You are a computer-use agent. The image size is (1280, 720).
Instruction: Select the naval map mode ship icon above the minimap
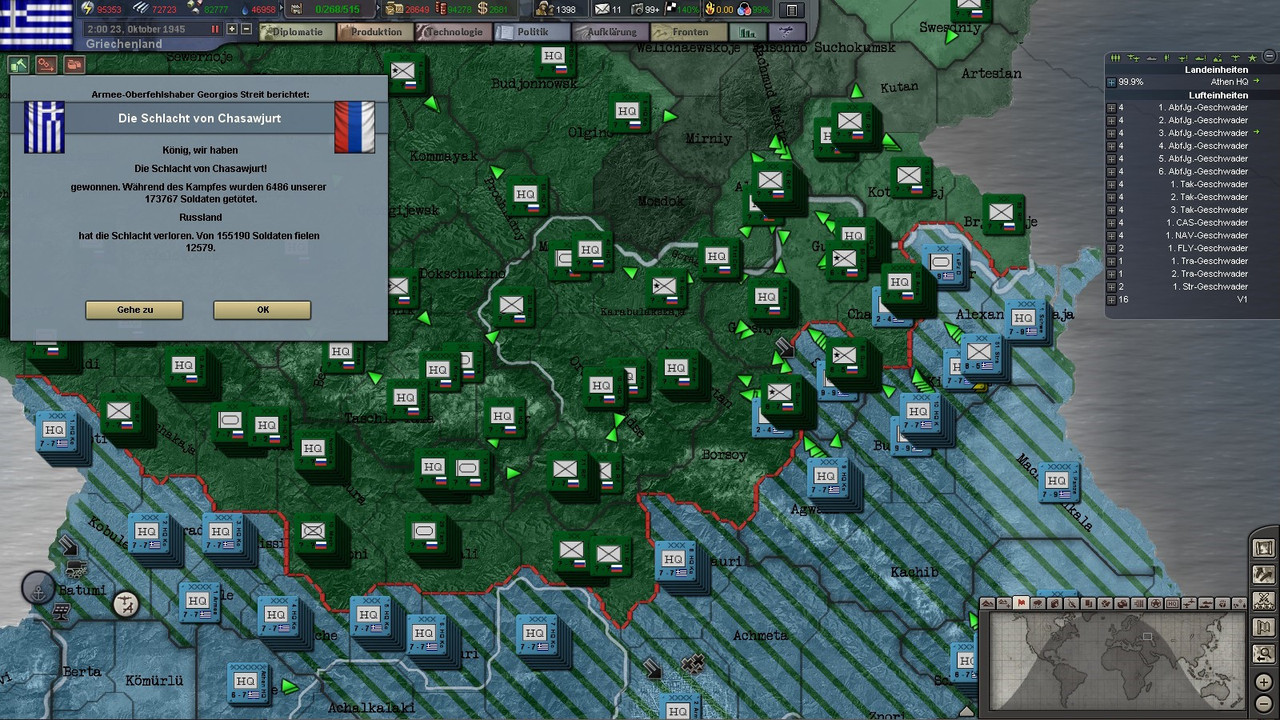[x=1208, y=603]
